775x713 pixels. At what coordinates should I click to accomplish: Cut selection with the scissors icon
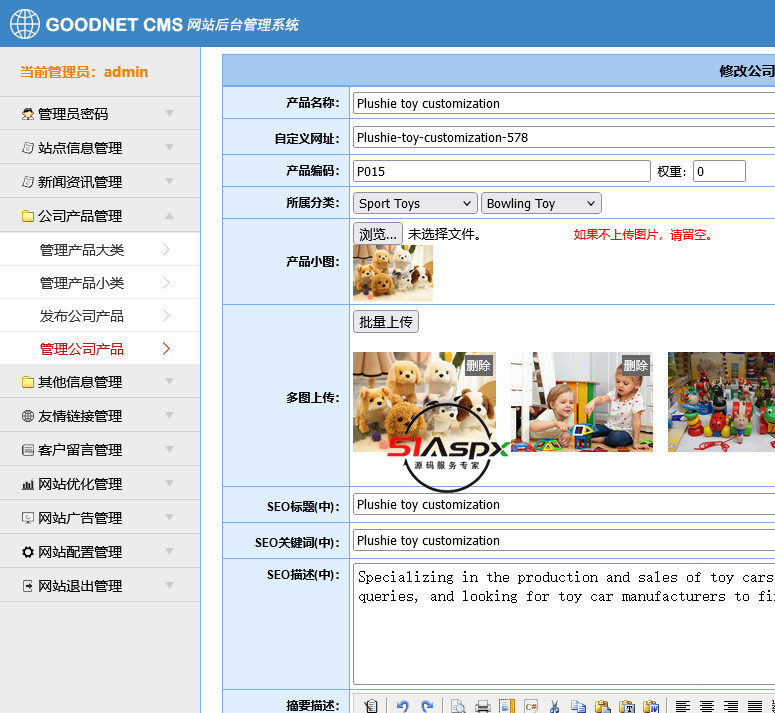click(x=555, y=706)
